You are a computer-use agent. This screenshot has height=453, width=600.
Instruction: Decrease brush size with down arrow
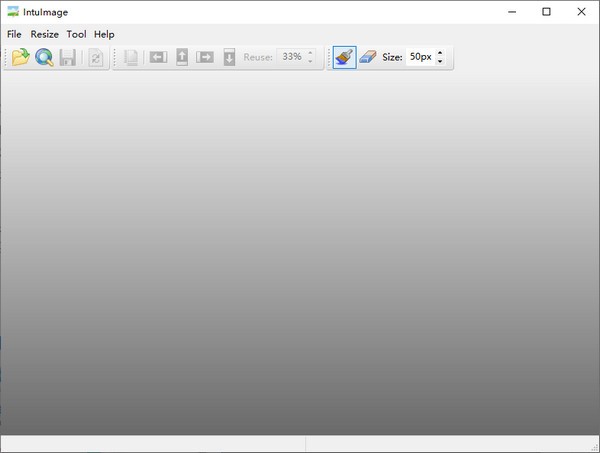[x=440, y=61]
